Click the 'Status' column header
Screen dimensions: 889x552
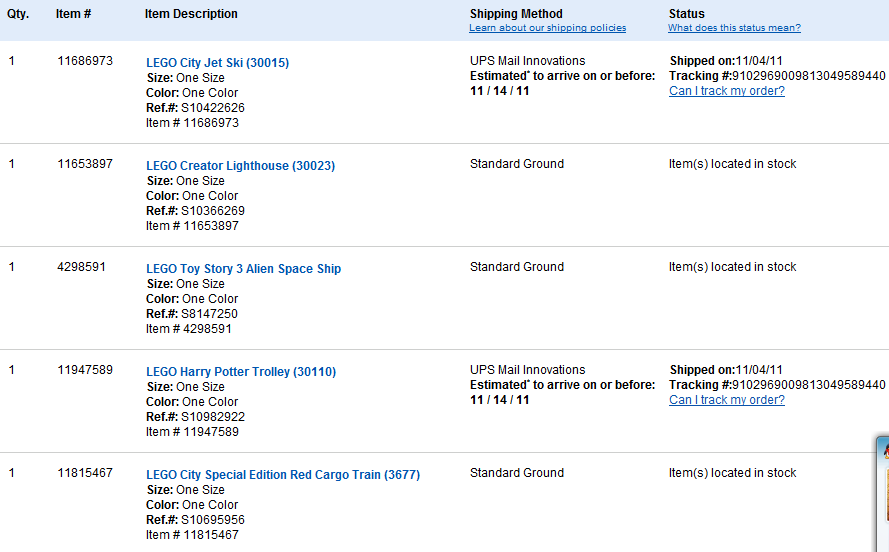(x=686, y=14)
